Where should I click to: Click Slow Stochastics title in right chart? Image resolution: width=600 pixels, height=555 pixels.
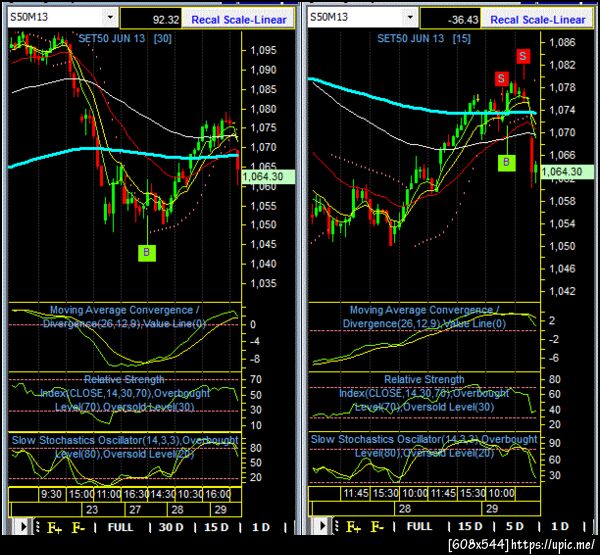(x=424, y=446)
